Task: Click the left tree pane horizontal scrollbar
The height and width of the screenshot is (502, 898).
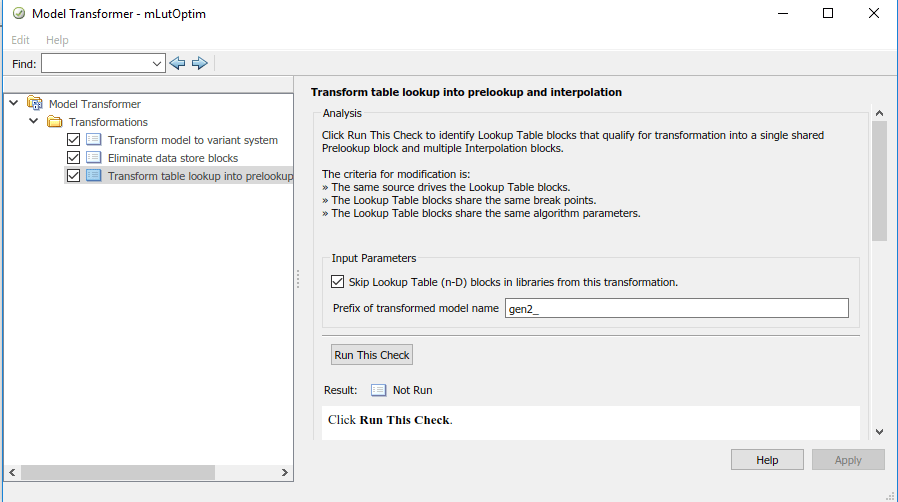Action: pos(145,472)
